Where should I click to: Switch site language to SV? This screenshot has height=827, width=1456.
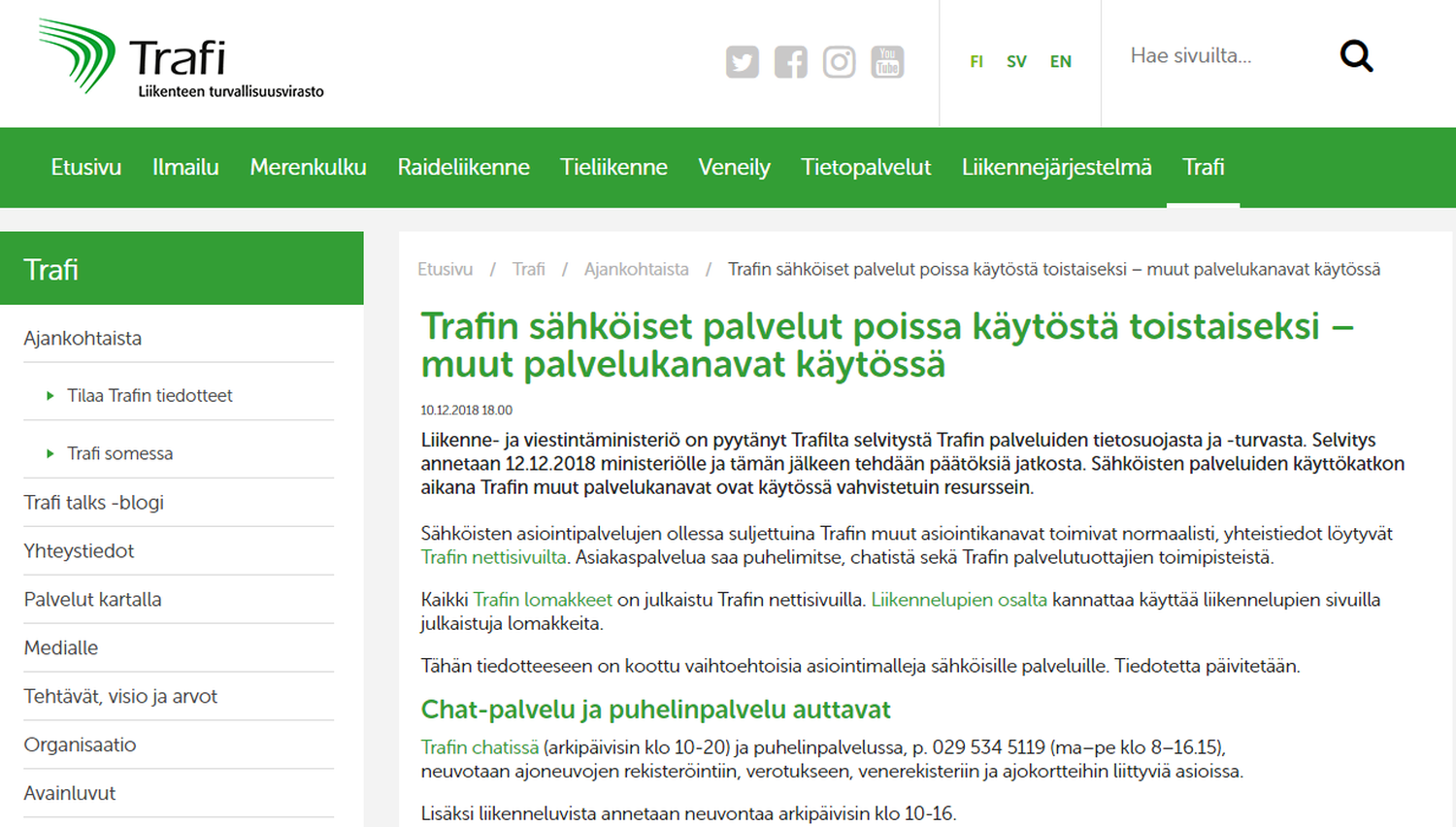click(1016, 62)
